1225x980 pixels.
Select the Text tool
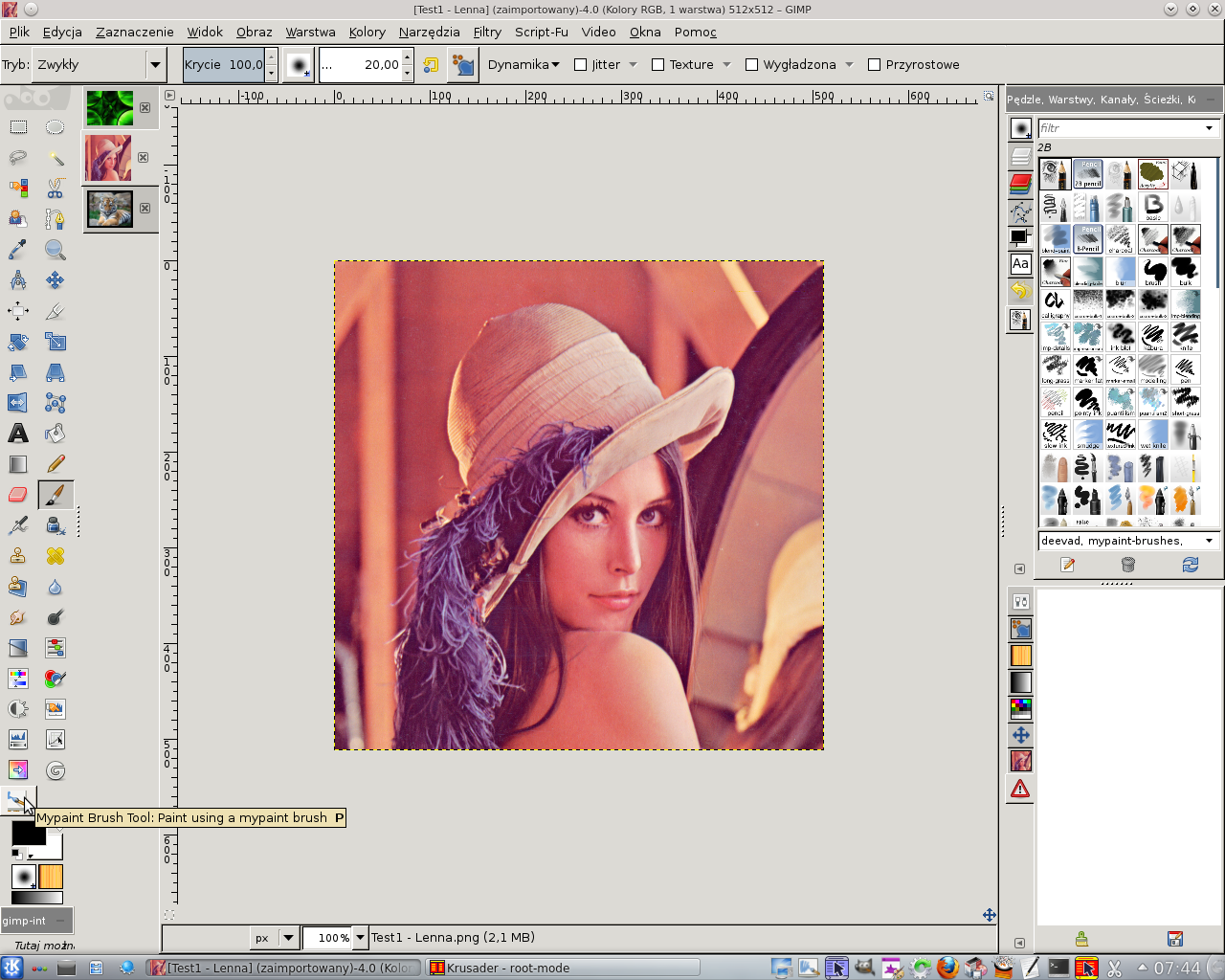coord(18,434)
